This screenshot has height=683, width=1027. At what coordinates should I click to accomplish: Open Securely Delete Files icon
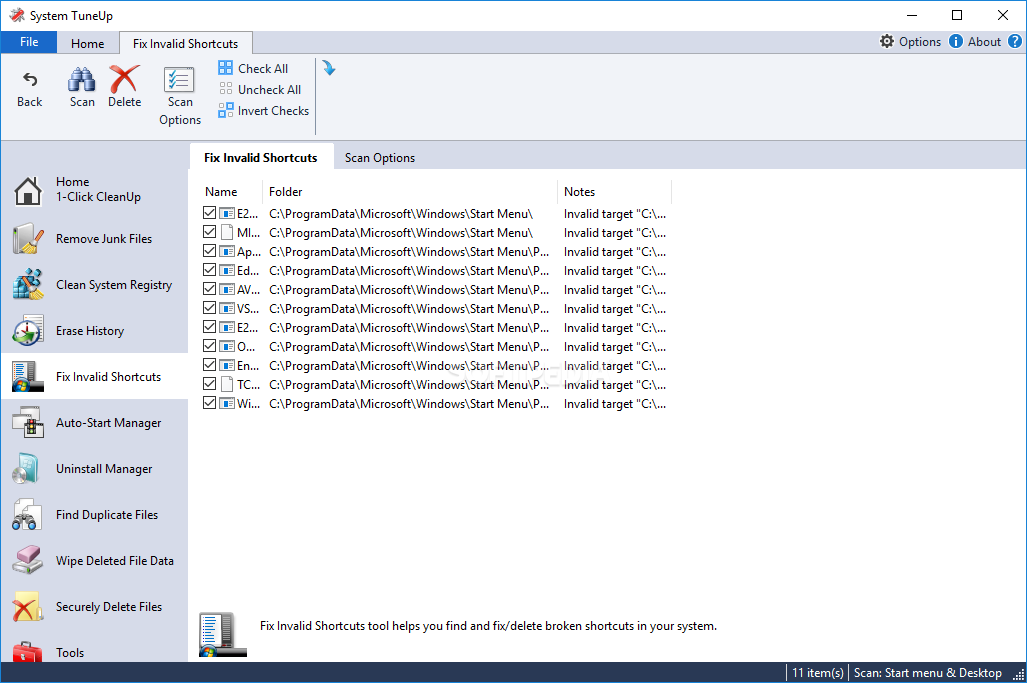coord(28,606)
